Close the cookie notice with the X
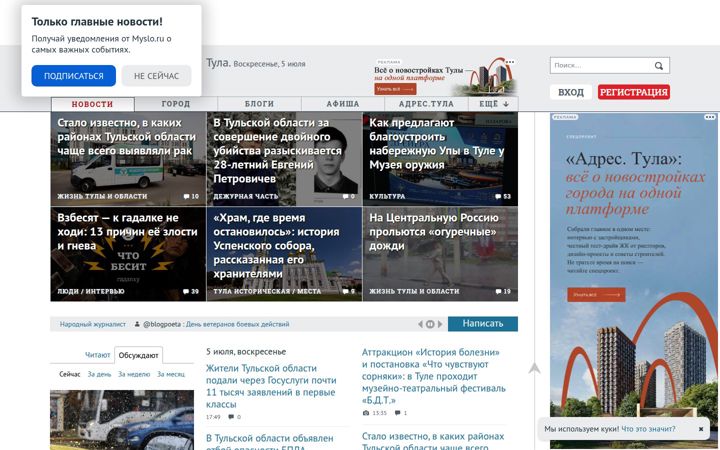Viewport: 720px width, 450px height. point(701,429)
